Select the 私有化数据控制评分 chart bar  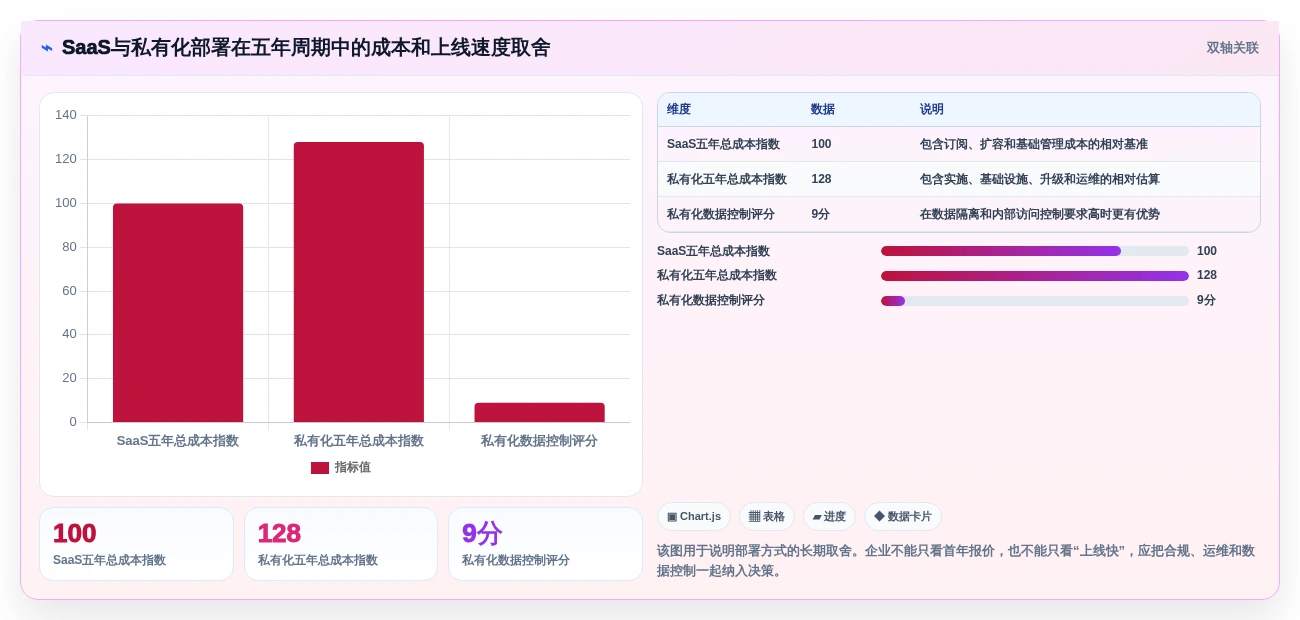[x=540, y=412]
